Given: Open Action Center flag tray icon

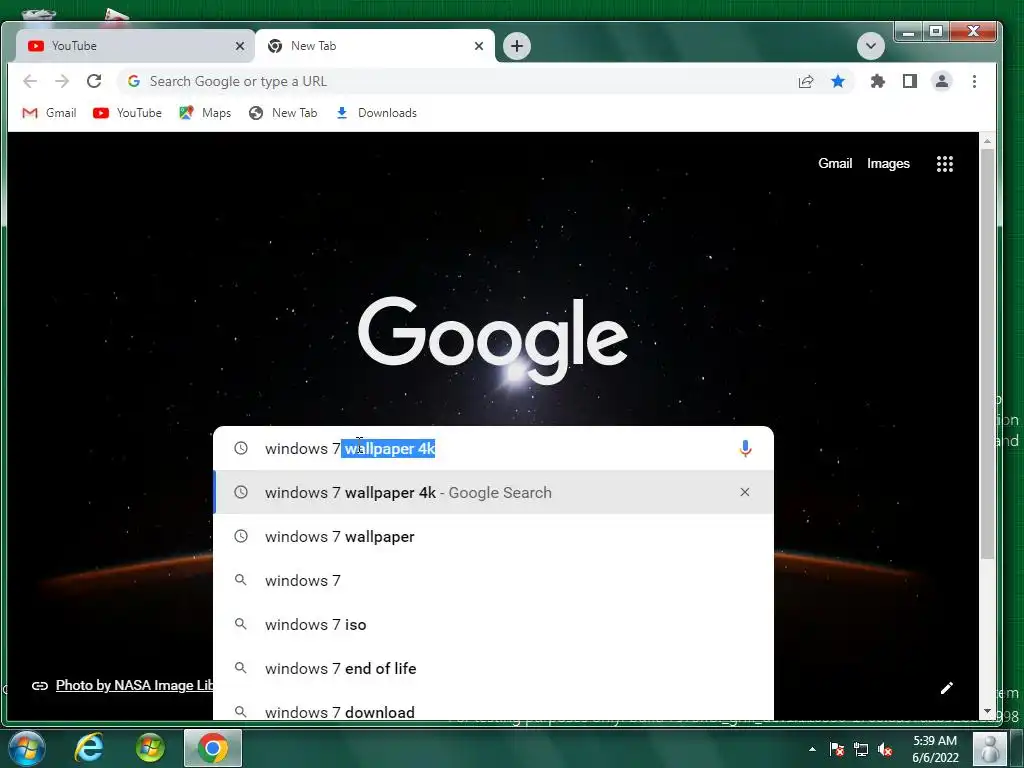Looking at the screenshot, I should tap(837, 749).
